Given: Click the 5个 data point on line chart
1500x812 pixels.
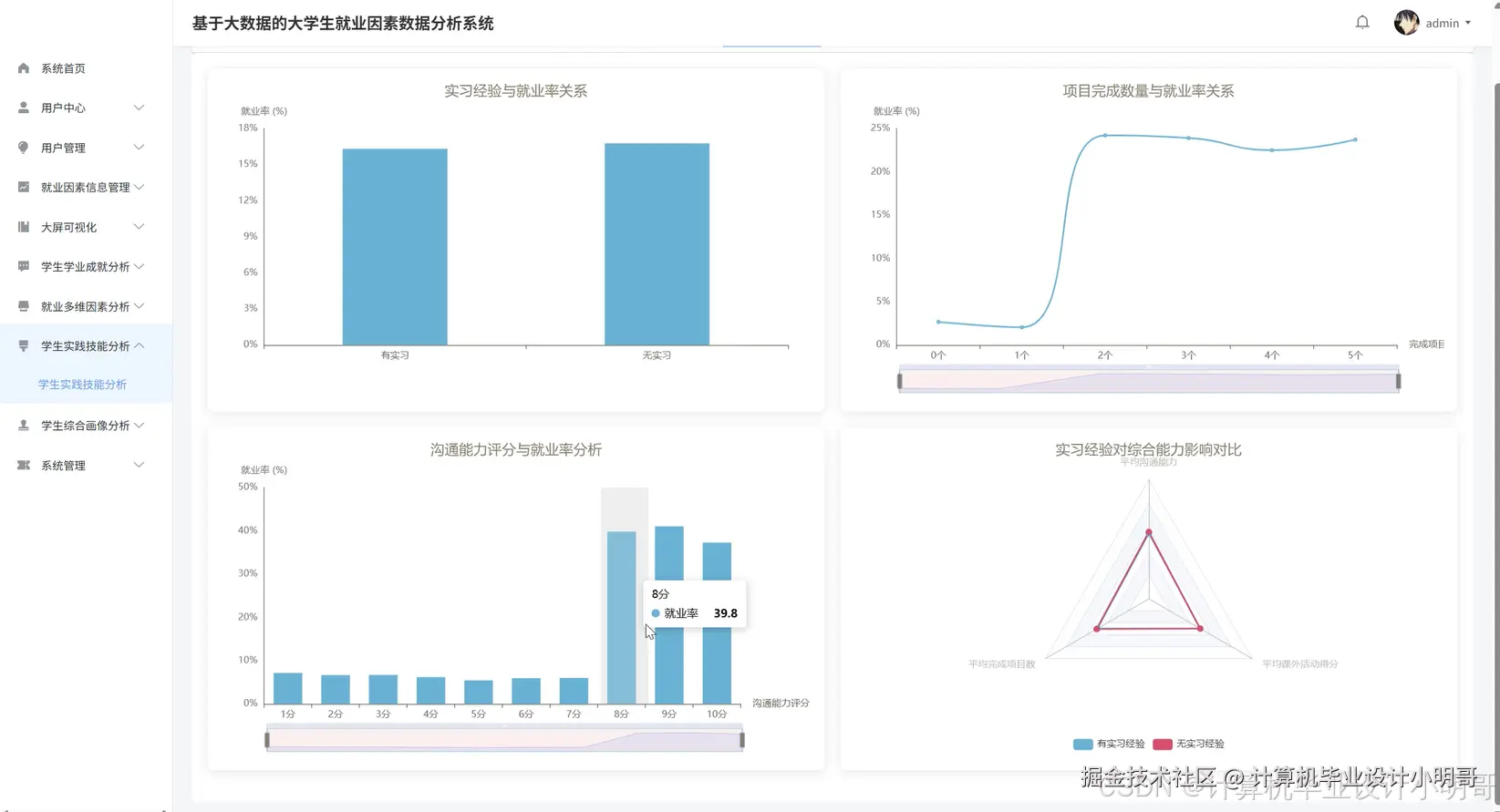Looking at the screenshot, I should [x=1355, y=139].
